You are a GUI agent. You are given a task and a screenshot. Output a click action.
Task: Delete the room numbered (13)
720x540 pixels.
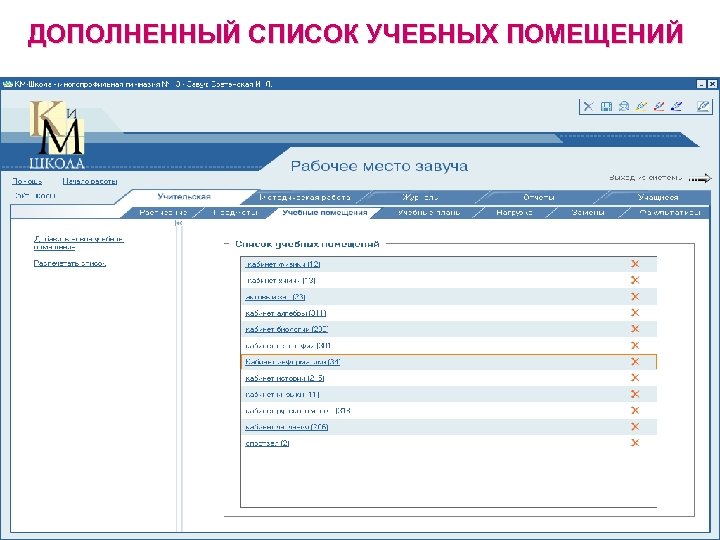(x=635, y=280)
